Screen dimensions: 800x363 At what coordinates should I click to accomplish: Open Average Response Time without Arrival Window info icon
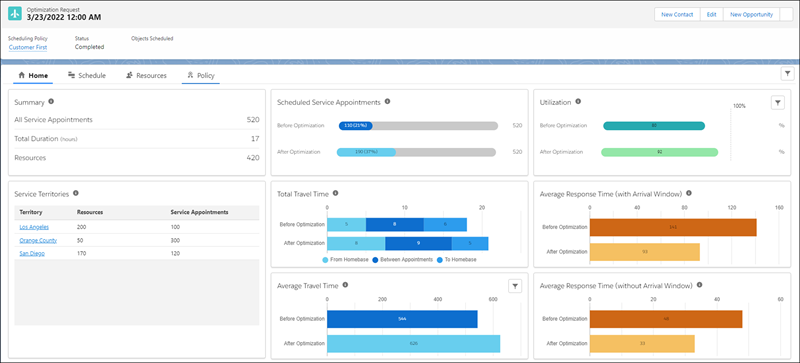click(699, 285)
